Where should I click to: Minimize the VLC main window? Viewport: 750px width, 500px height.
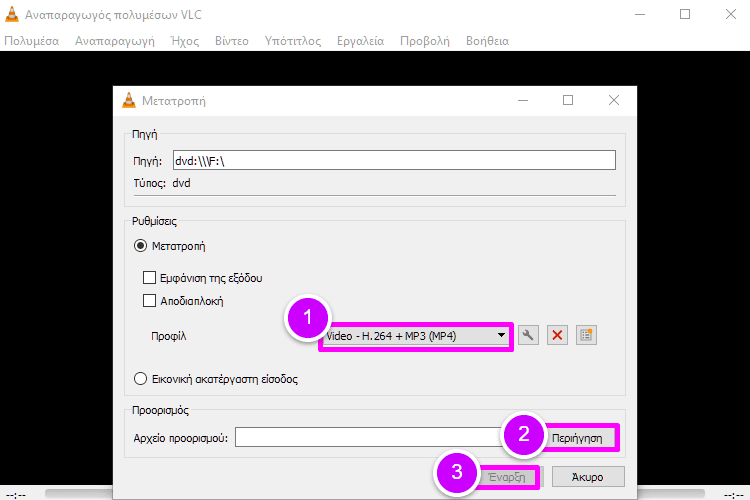tap(640, 14)
